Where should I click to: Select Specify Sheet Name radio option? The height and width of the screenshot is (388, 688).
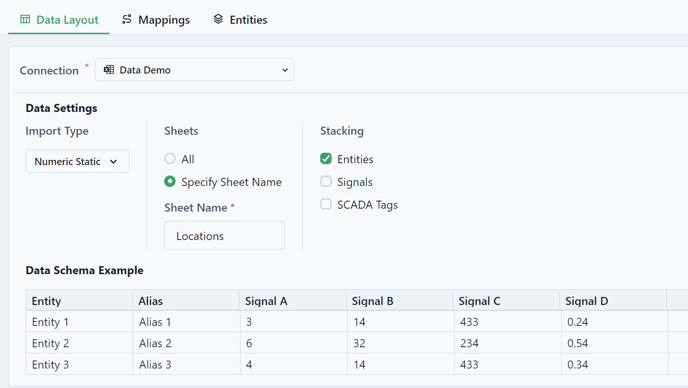click(170, 181)
